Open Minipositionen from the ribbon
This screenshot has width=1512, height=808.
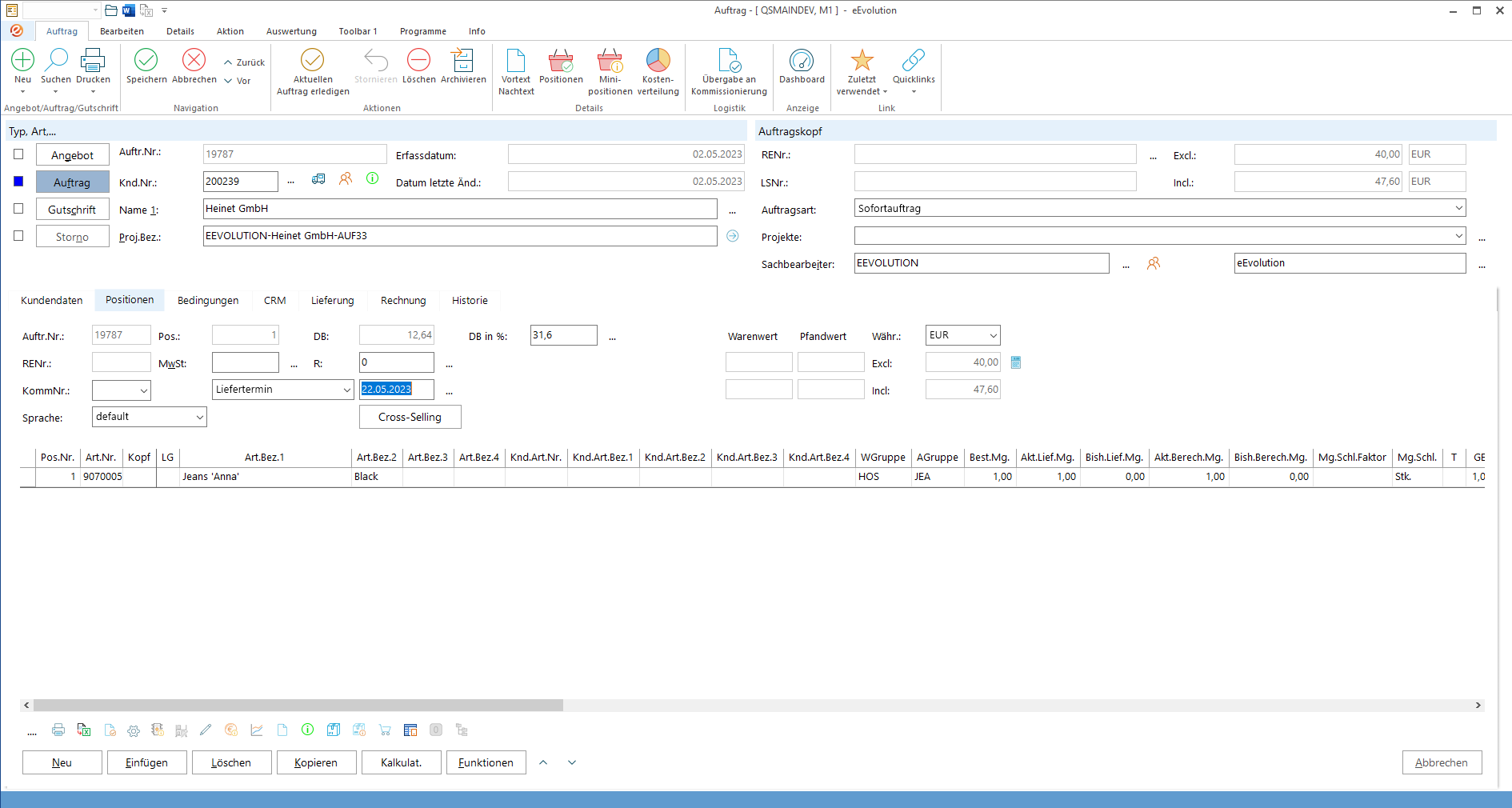610,73
